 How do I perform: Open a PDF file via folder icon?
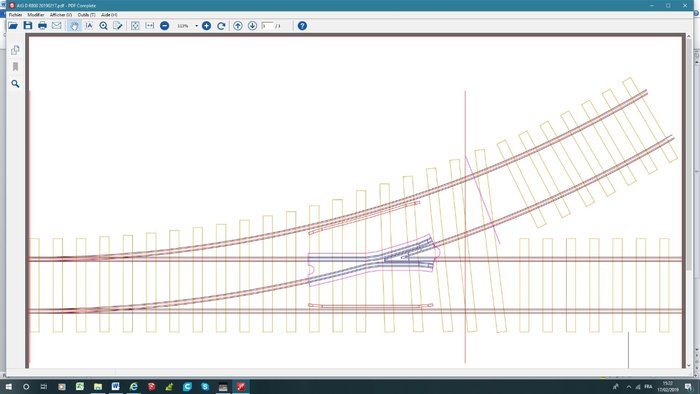13,26
